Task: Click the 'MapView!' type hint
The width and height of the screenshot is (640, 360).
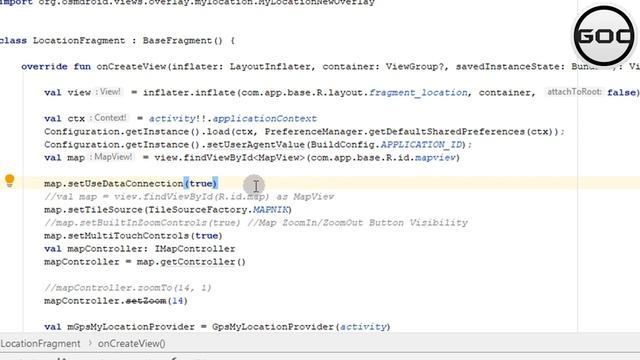Action: (x=112, y=157)
